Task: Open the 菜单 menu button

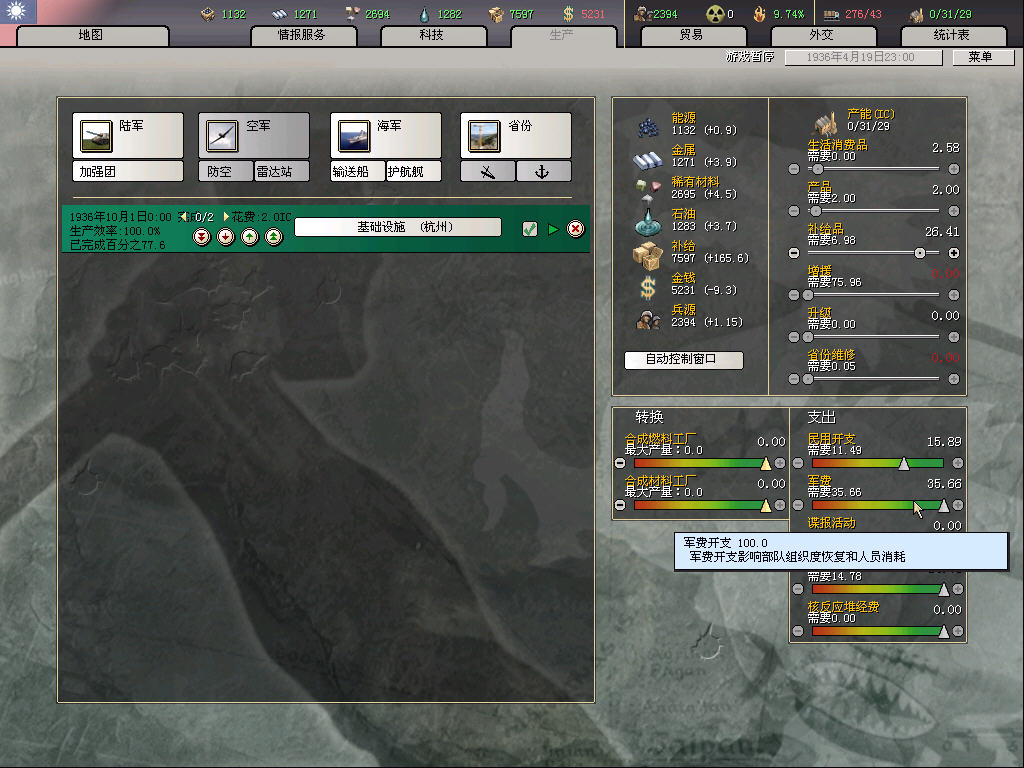Action: (x=980, y=57)
